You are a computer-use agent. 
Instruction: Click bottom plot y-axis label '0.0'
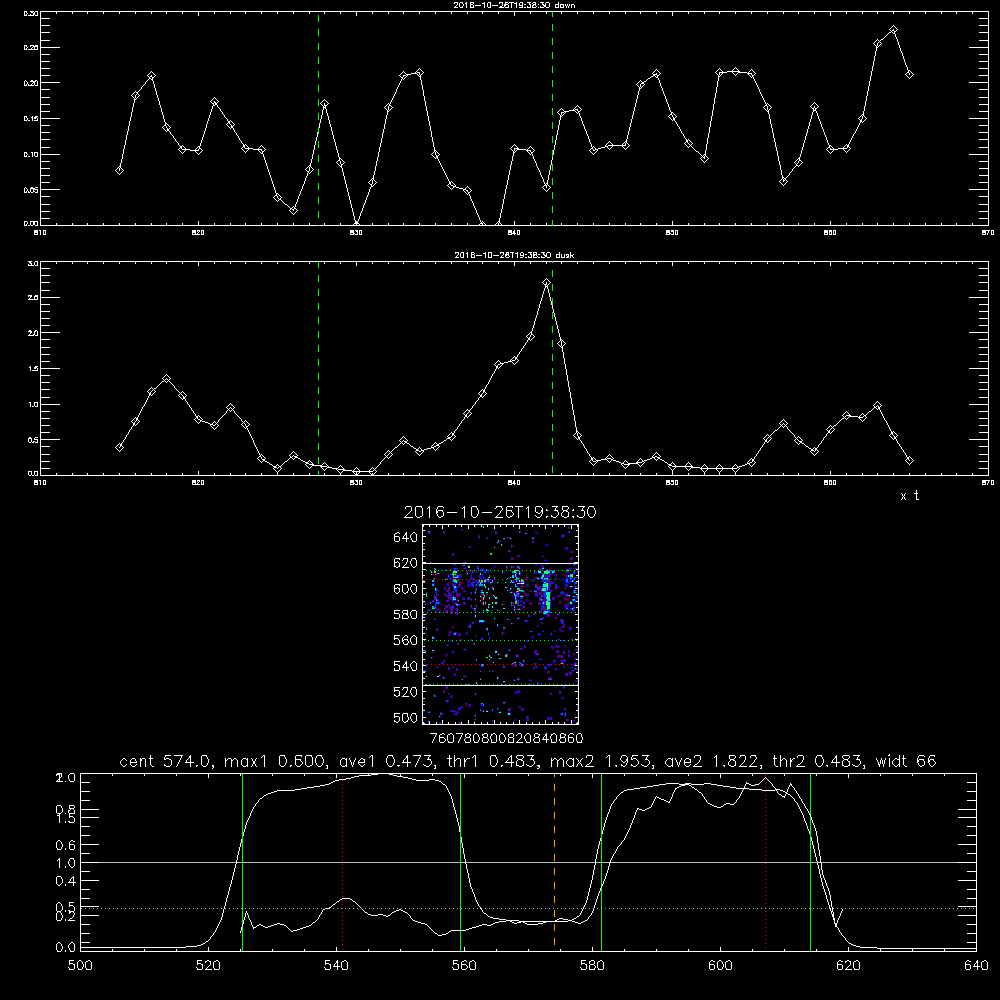coord(66,948)
